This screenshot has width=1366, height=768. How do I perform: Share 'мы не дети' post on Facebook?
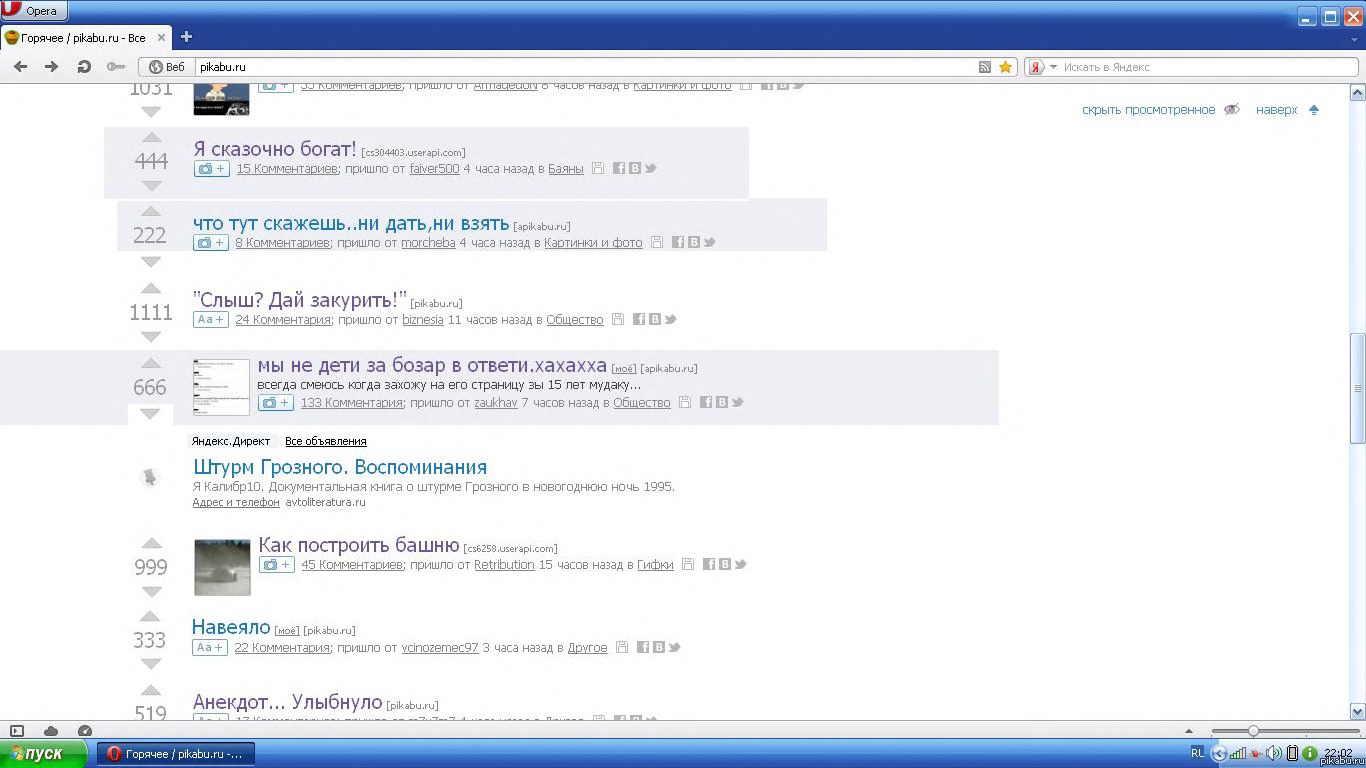706,402
